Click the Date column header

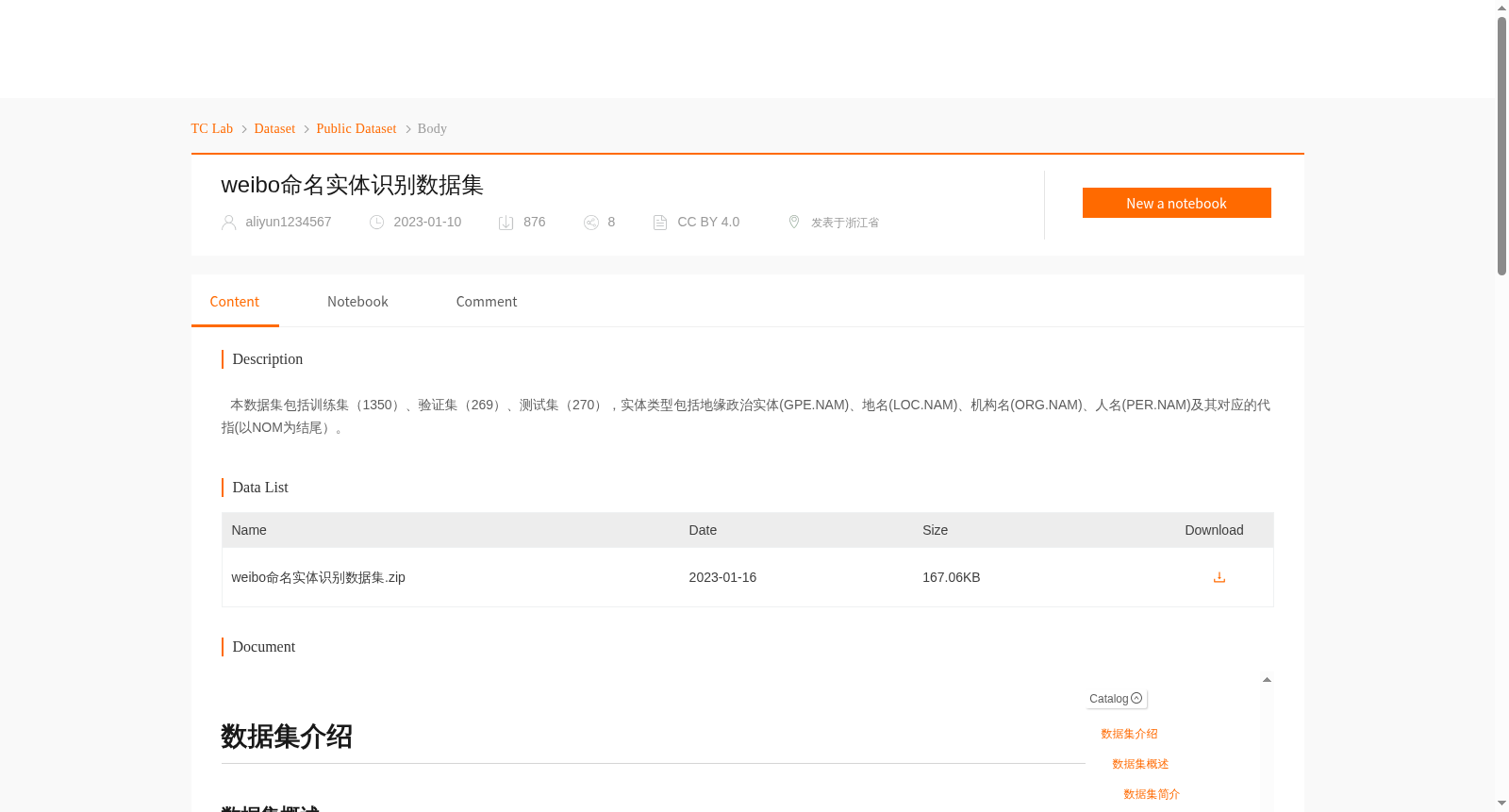coord(703,530)
